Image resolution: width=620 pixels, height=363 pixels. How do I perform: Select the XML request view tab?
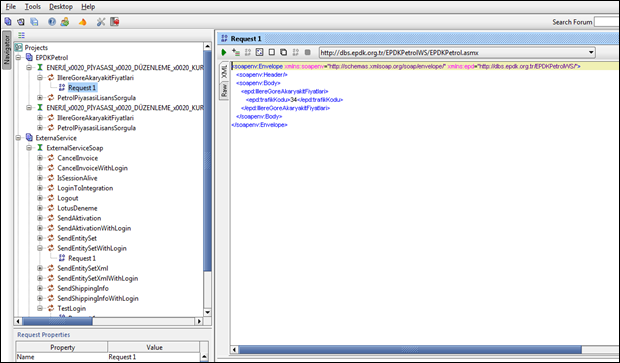(x=224, y=72)
